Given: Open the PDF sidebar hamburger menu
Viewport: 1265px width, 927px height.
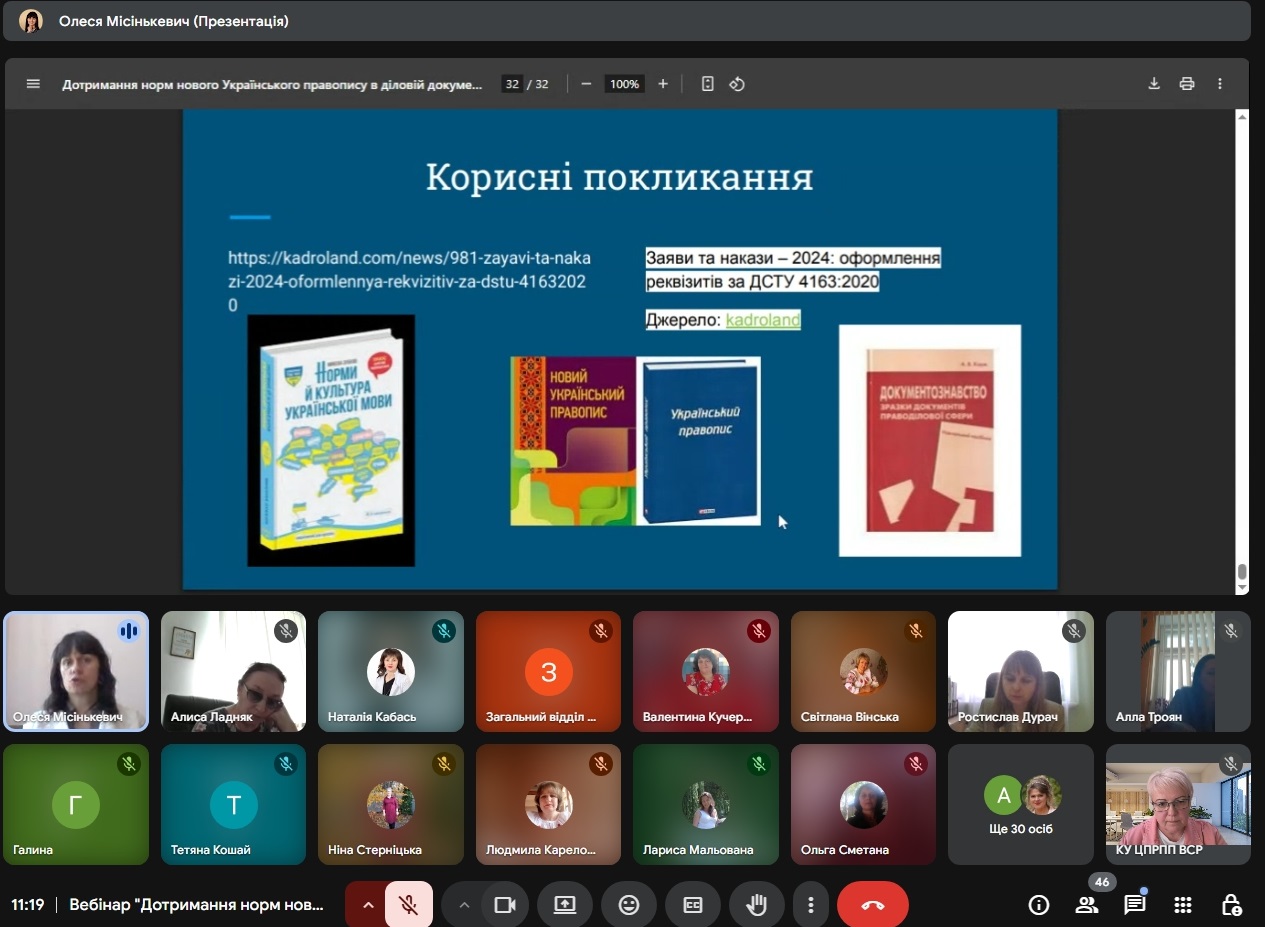Looking at the screenshot, I should point(33,84).
